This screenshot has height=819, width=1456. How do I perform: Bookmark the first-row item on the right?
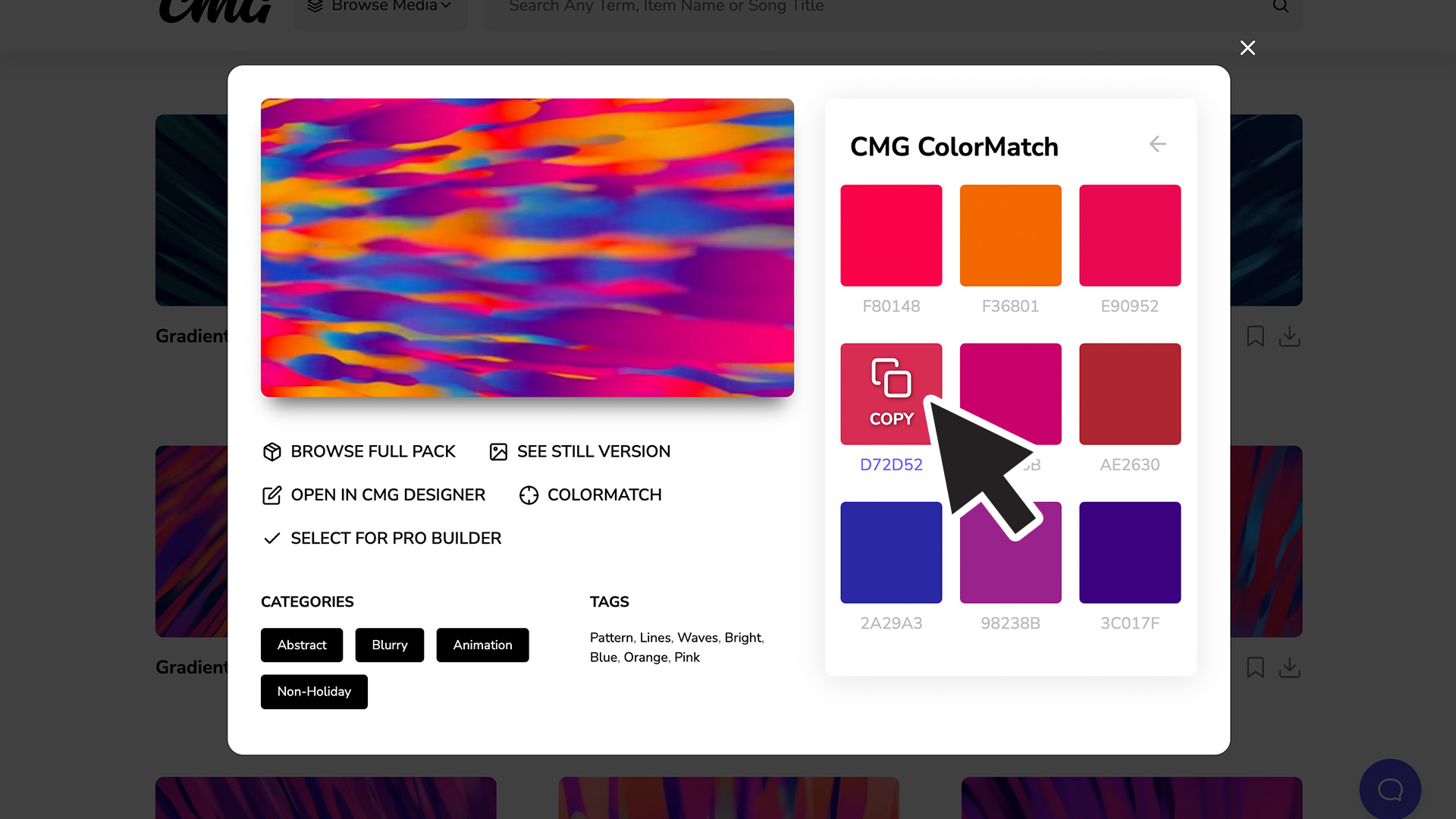1256,336
